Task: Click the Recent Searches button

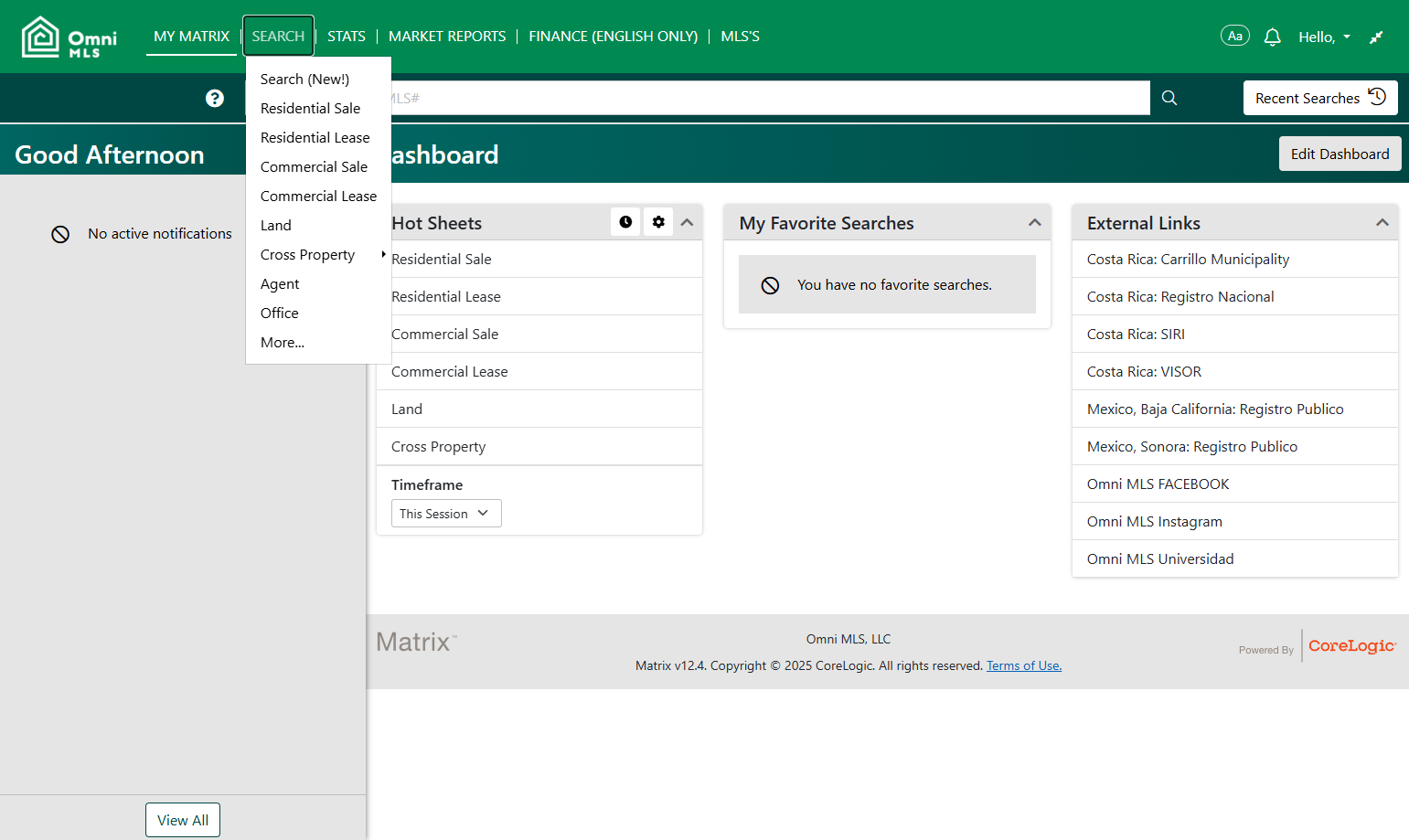Action: point(1320,98)
